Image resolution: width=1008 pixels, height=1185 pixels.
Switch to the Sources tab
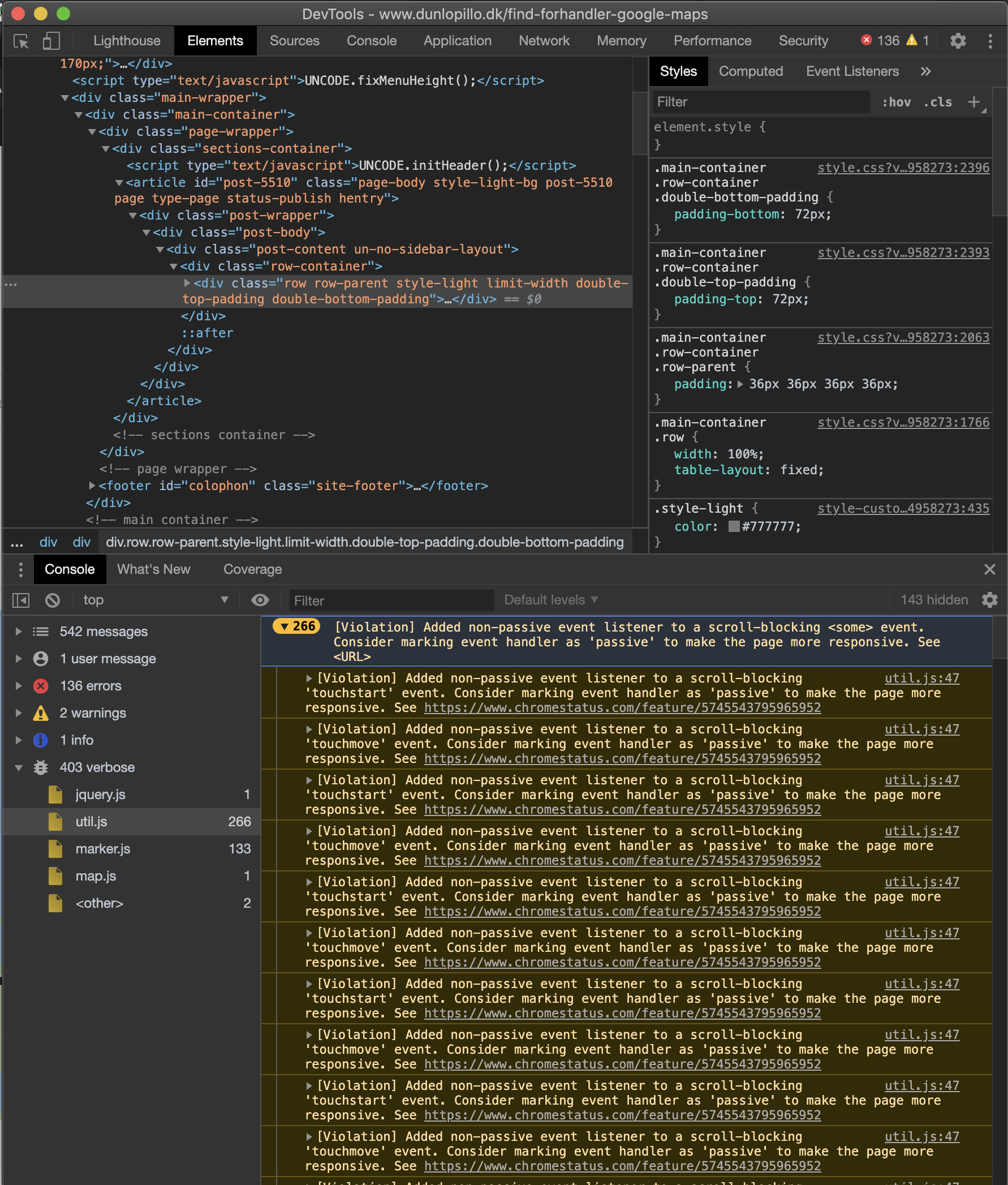294,41
